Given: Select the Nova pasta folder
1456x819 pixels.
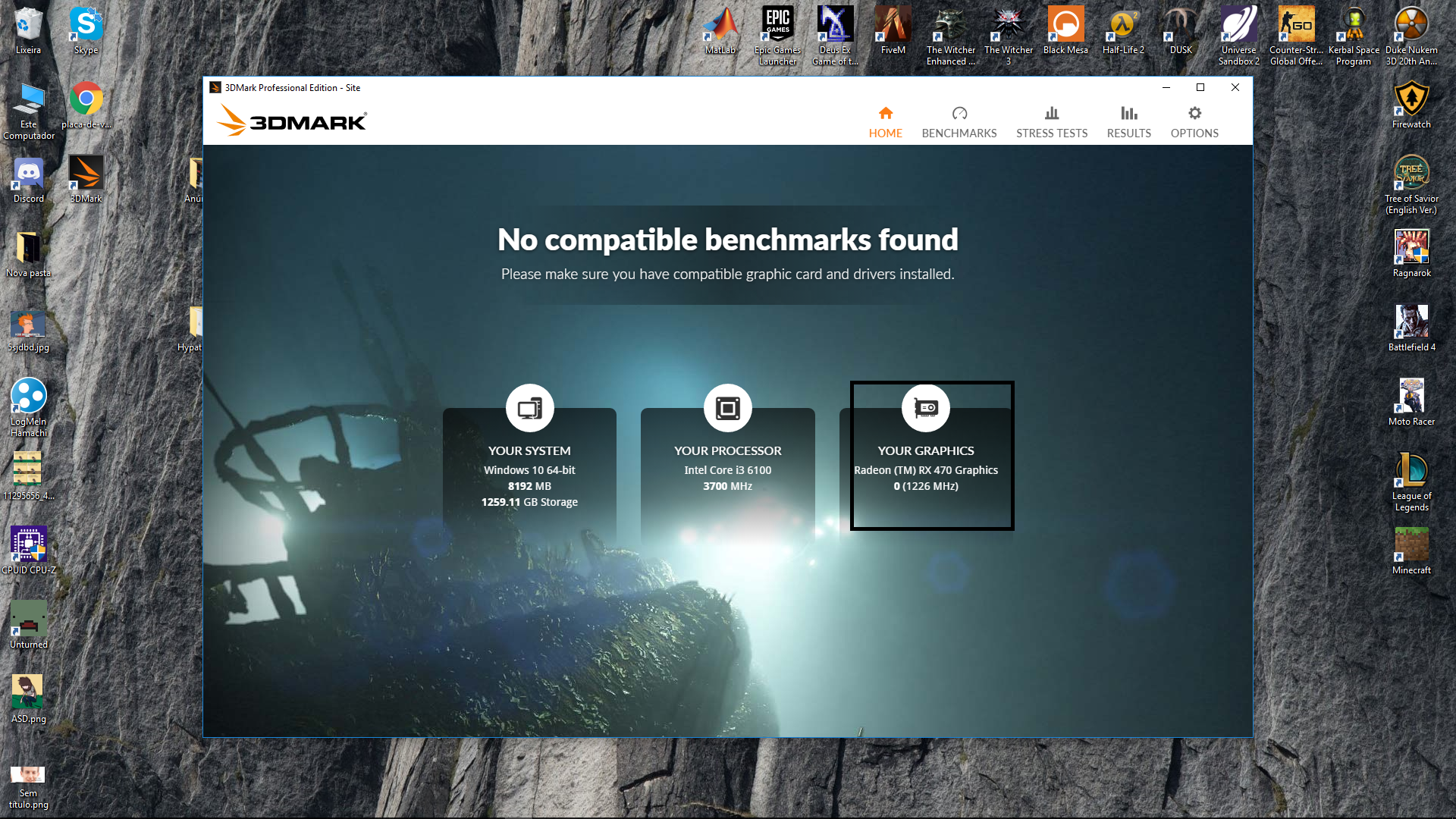Looking at the screenshot, I should (28, 254).
